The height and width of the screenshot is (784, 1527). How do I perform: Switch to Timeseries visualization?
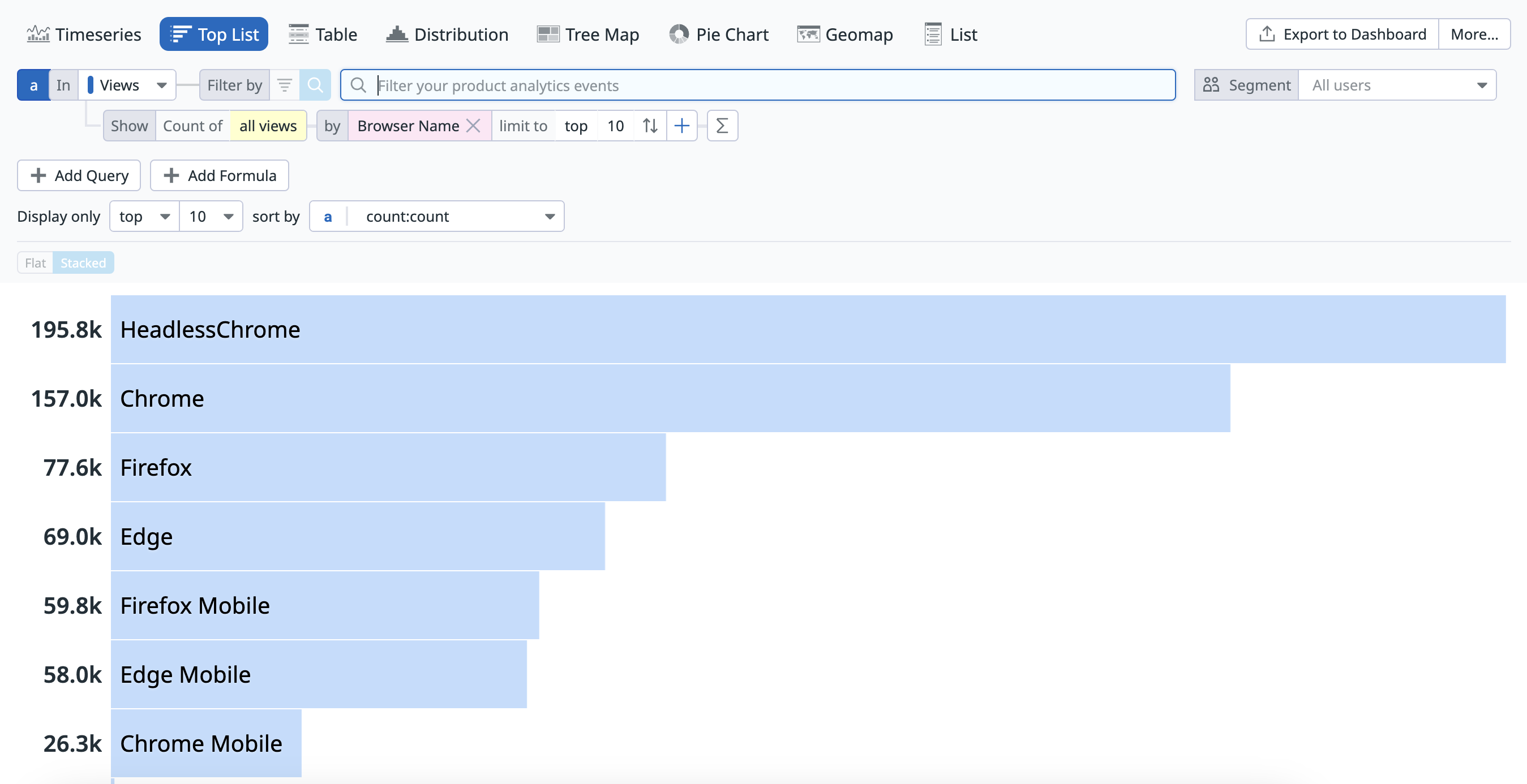tap(84, 35)
